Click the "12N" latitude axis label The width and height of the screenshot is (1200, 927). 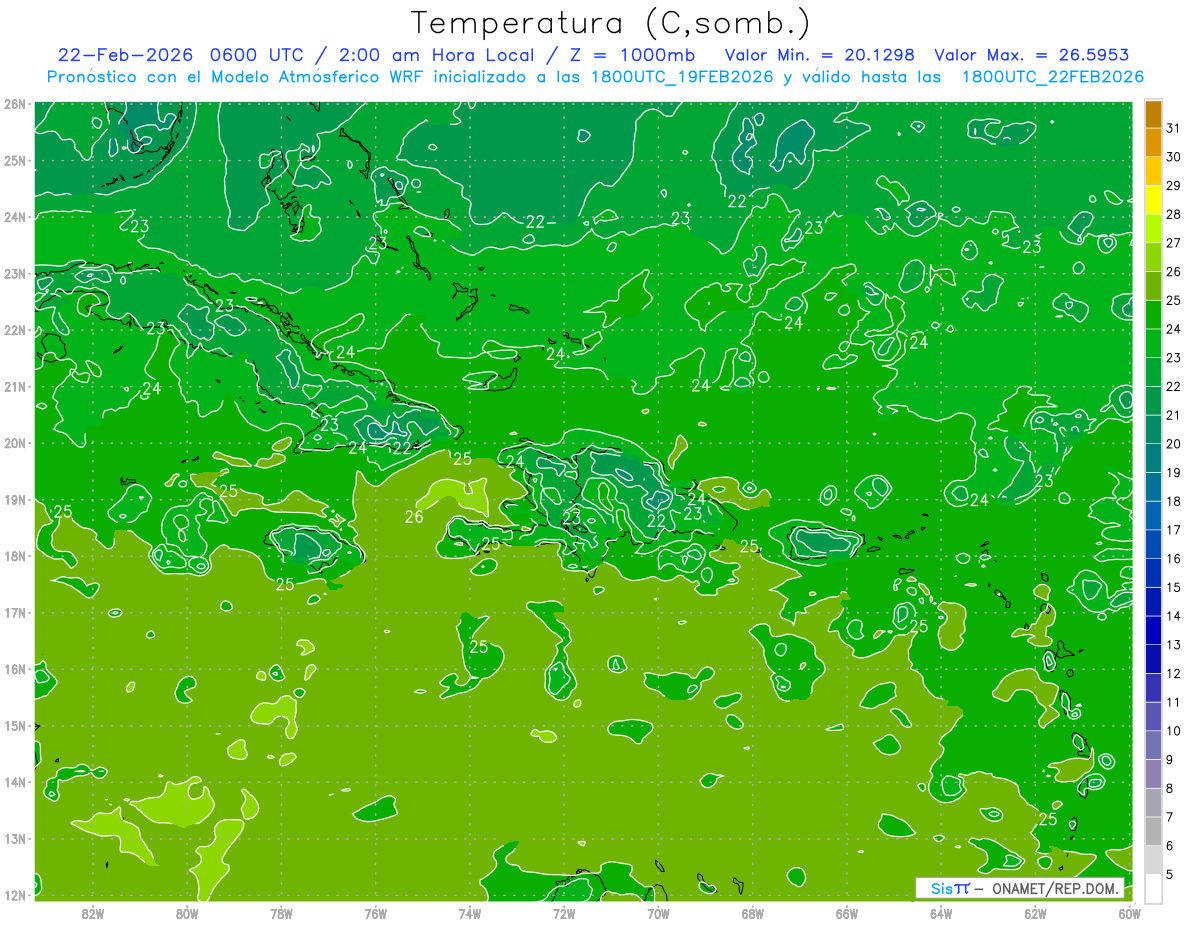[x=15, y=895]
